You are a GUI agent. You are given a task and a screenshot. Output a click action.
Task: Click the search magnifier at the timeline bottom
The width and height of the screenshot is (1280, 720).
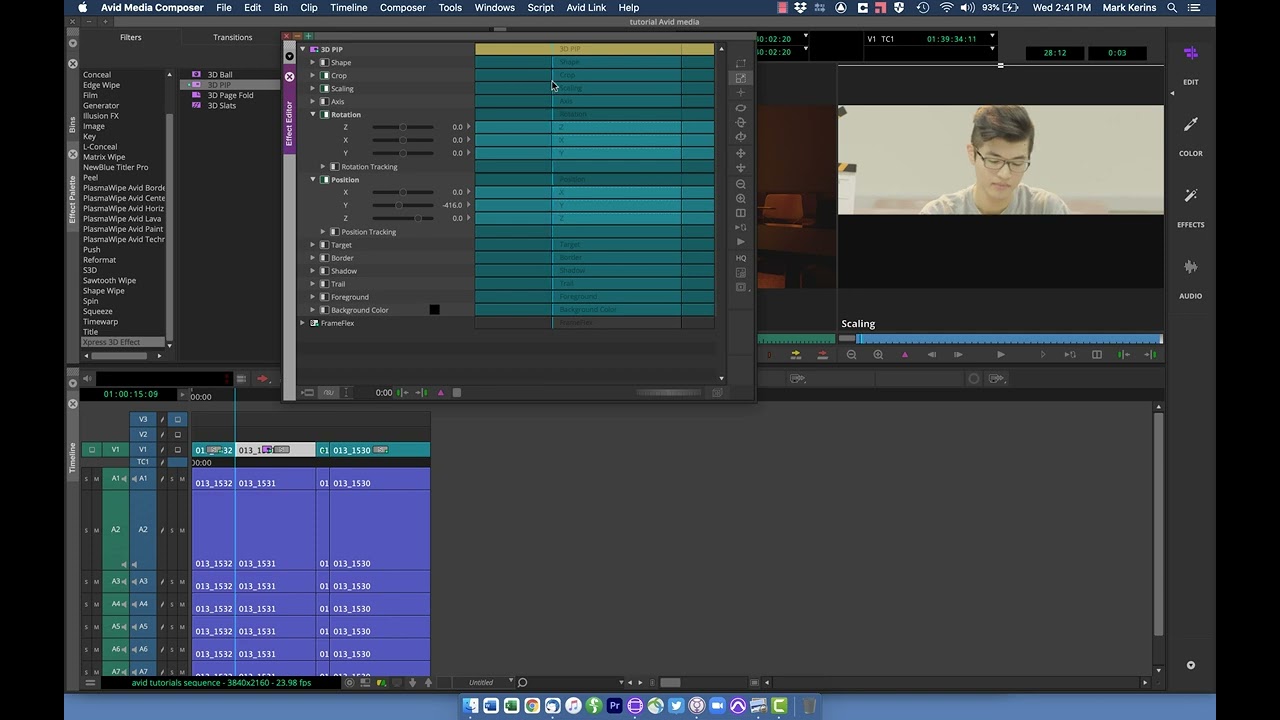[522, 683]
